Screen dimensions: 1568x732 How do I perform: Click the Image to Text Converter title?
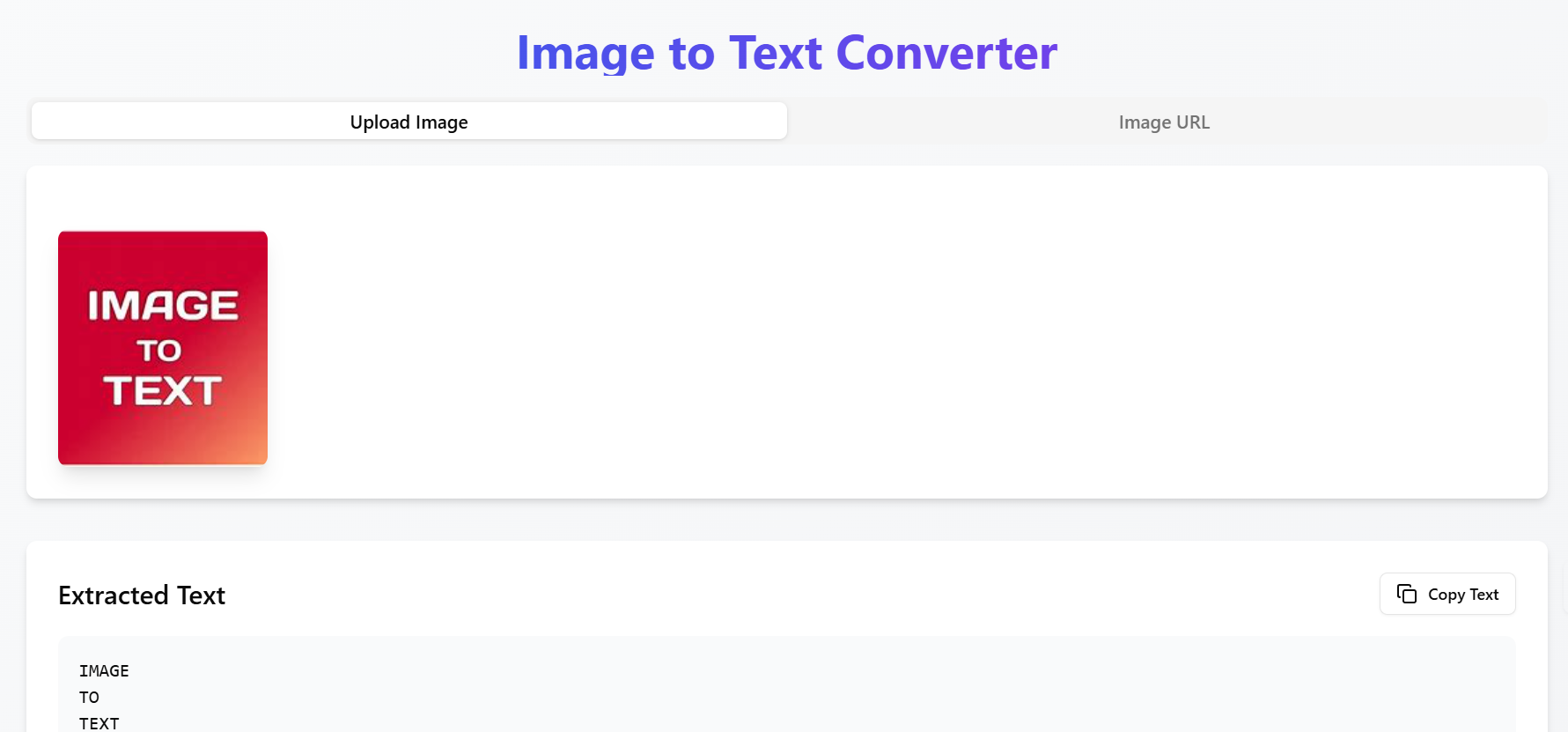pos(786,53)
